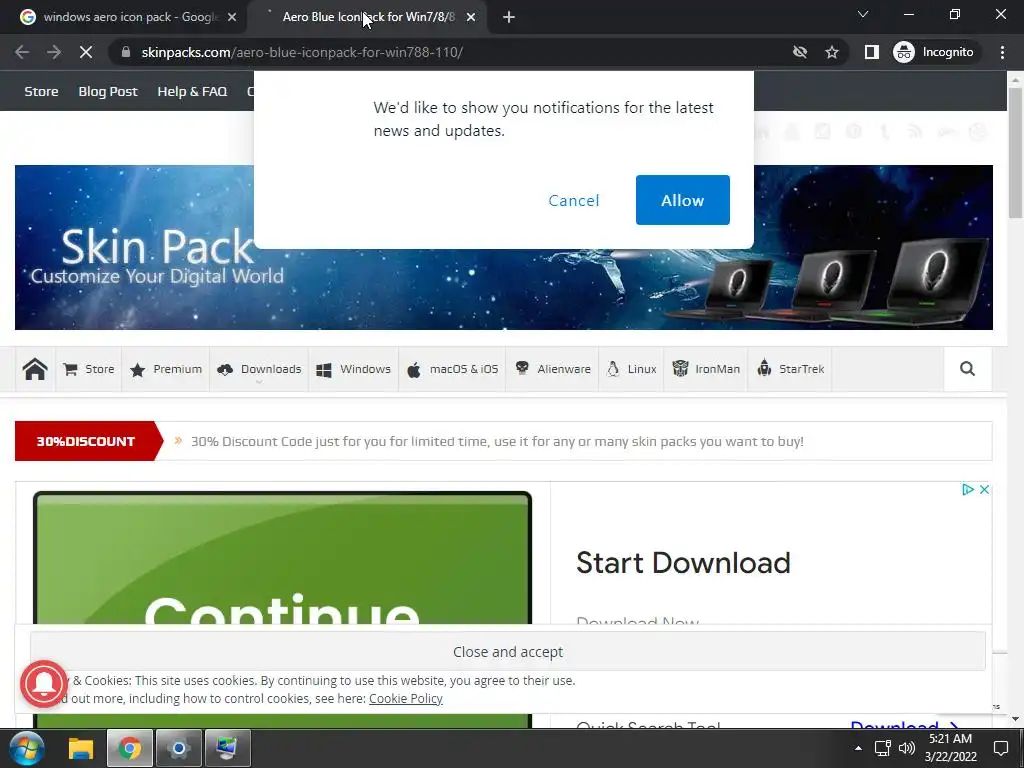Click Start Download ad heading
The width and height of the screenshot is (1024, 768).
pyautogui.click(x=683, y=563)
